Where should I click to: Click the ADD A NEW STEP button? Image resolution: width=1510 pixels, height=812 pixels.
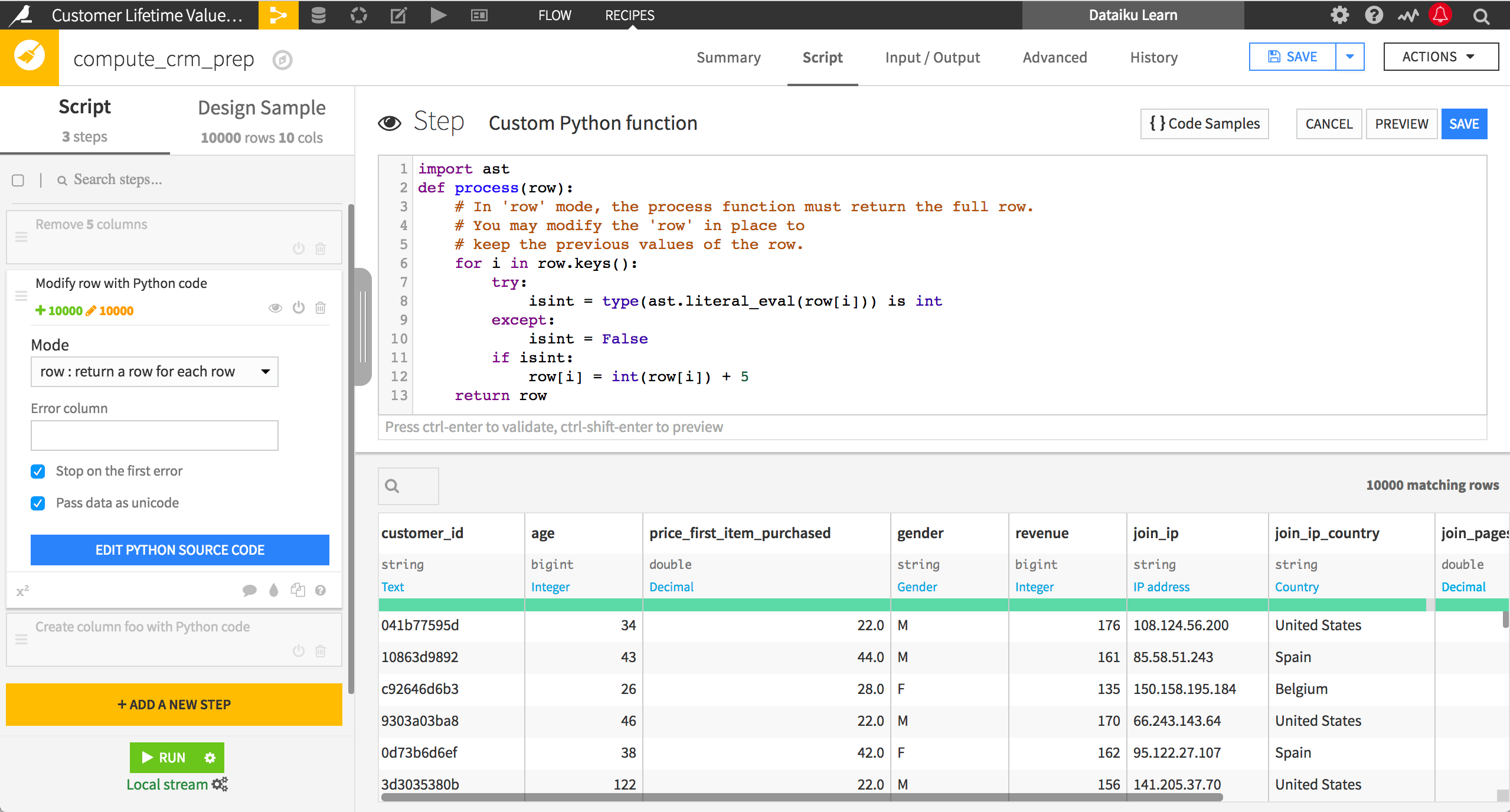174,704
